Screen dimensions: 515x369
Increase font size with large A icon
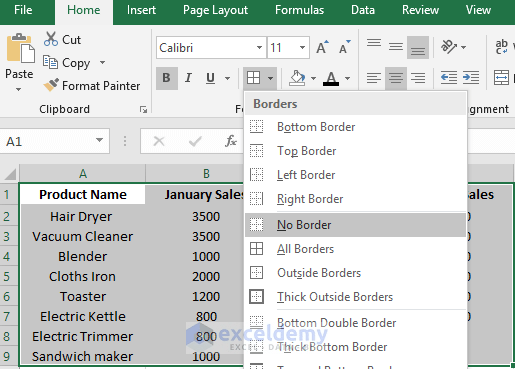(x=322, y=47)
